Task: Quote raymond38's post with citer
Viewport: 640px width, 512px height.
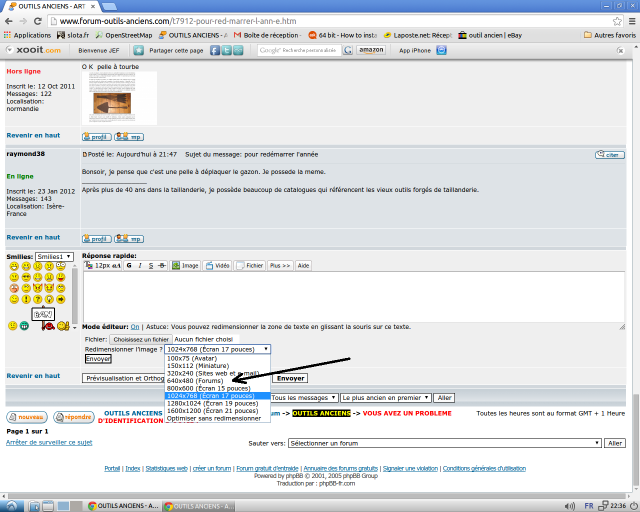Action: (x=609, y=155)
